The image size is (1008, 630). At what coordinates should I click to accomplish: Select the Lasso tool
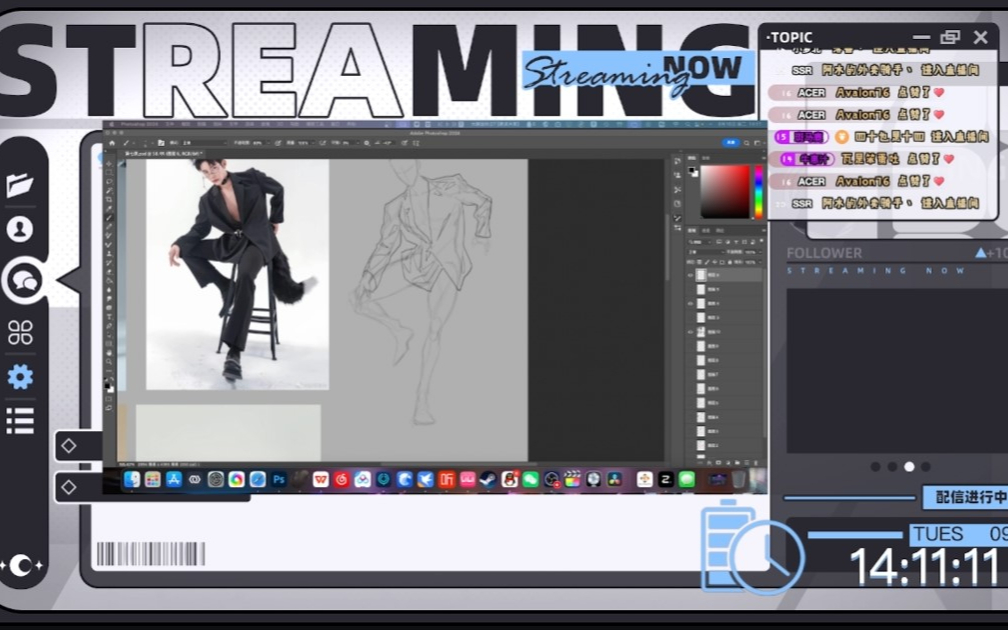point(109,181)
